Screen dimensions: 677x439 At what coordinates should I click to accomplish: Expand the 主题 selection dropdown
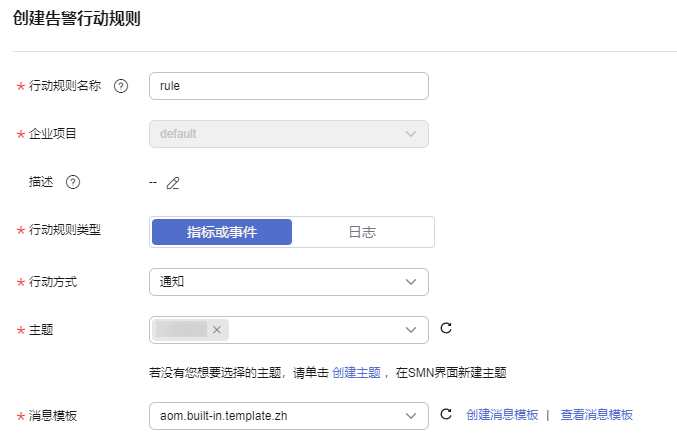pyautogui.click(x=289, y=330)
